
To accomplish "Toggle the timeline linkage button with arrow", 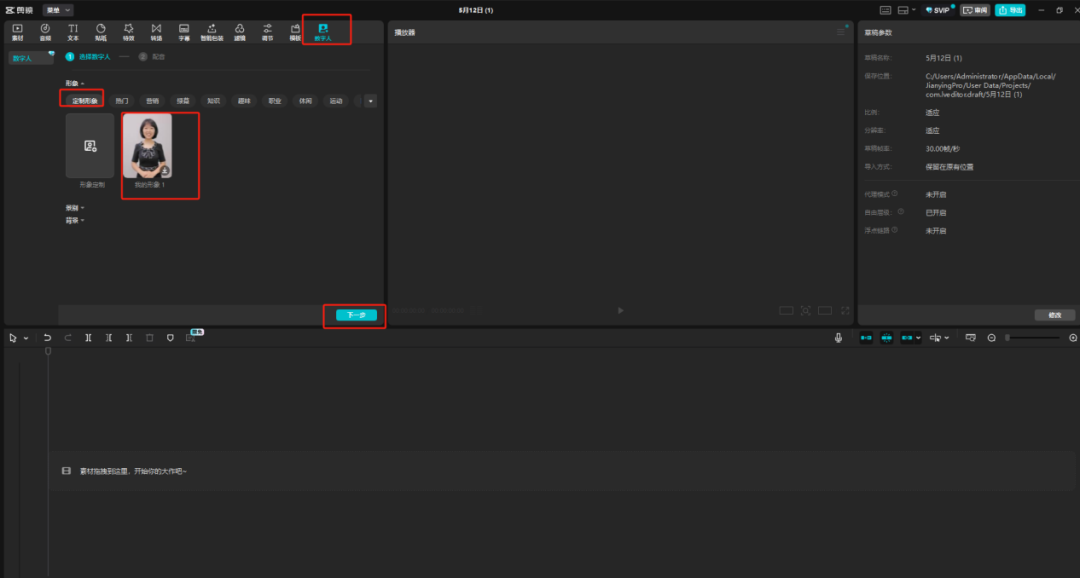I will pyautogui.click(x=909, y=338).
